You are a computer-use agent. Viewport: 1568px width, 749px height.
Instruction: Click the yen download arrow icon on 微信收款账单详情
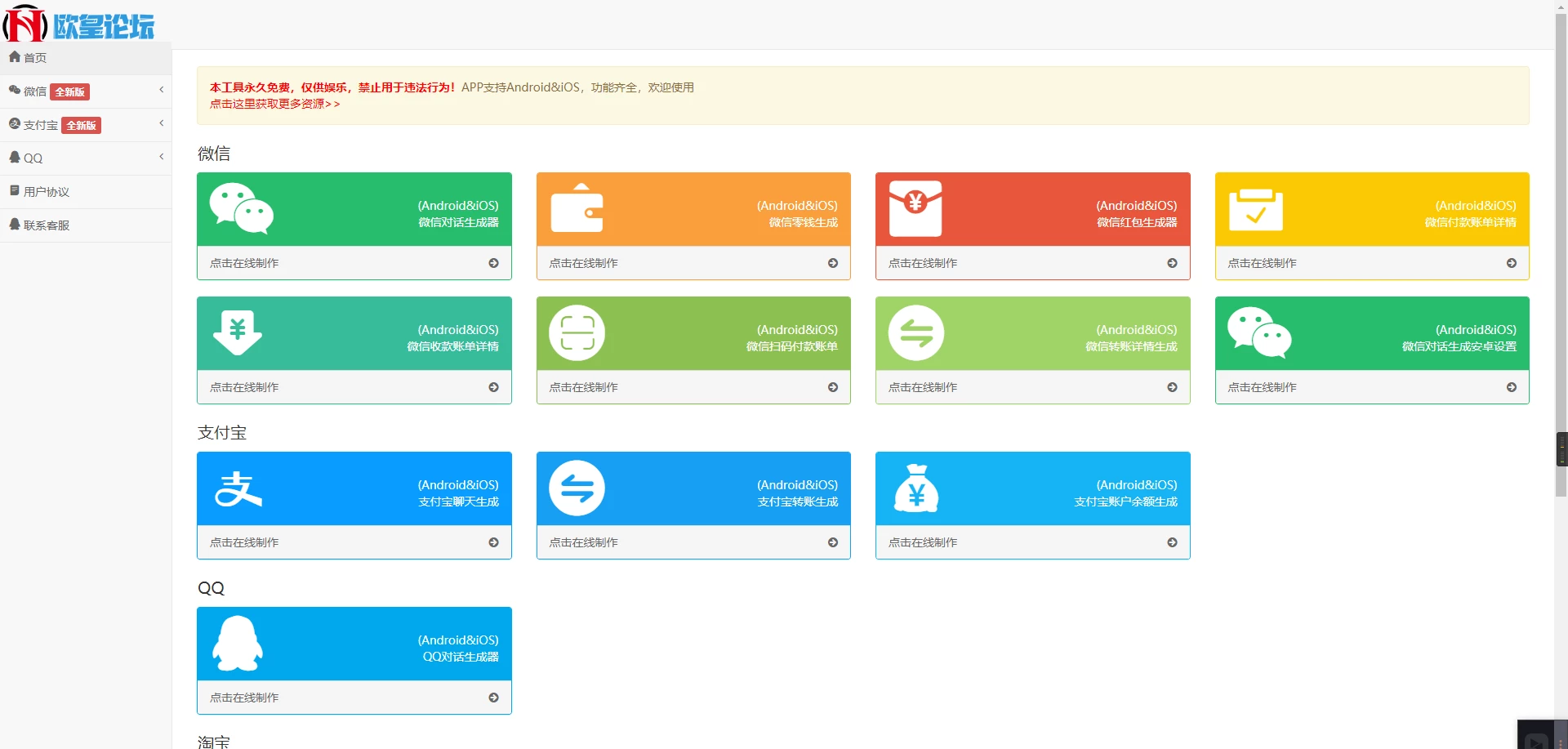pos(238,332)
